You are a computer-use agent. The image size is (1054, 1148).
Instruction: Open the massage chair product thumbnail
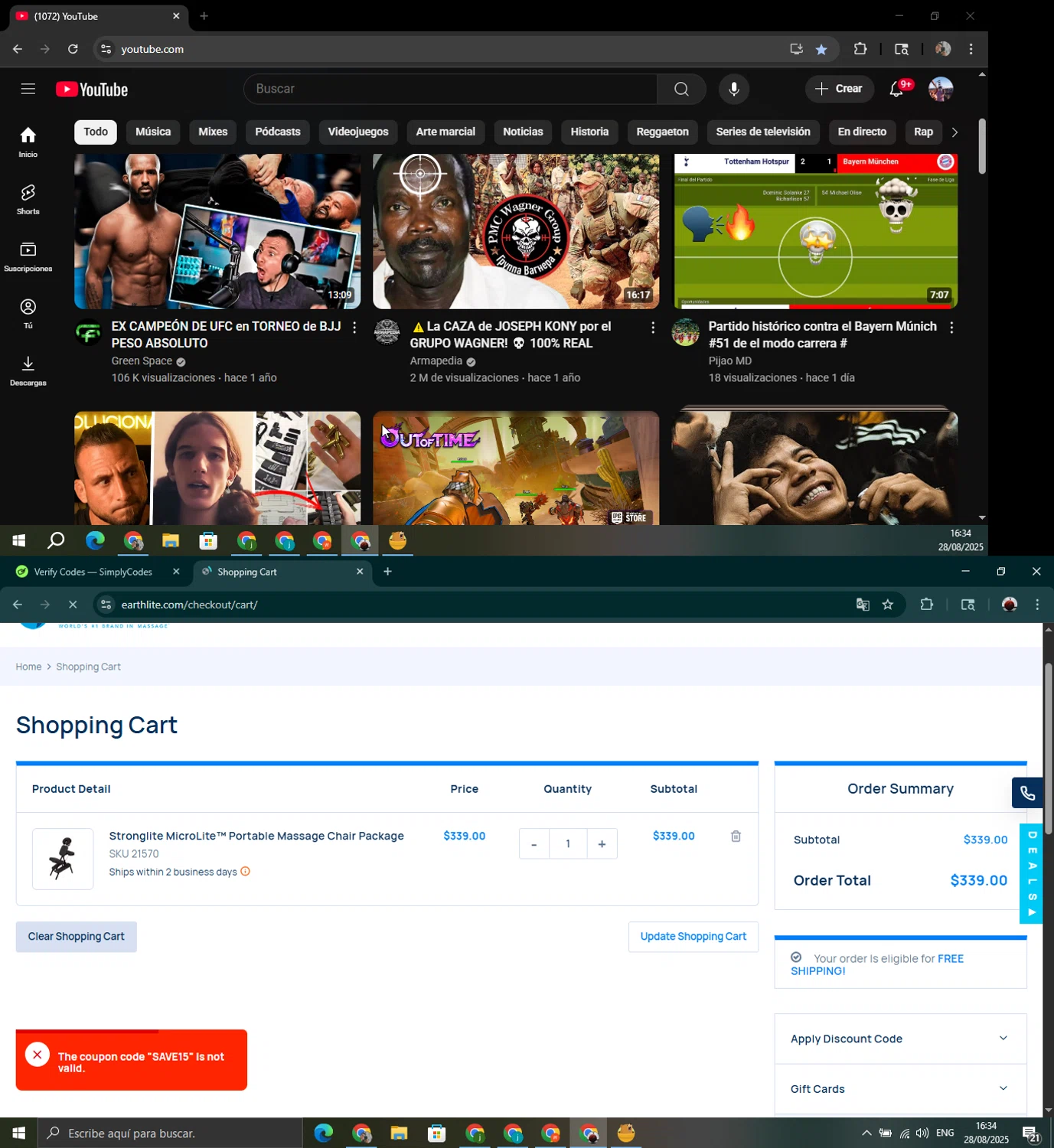click(x=63, y=859)
